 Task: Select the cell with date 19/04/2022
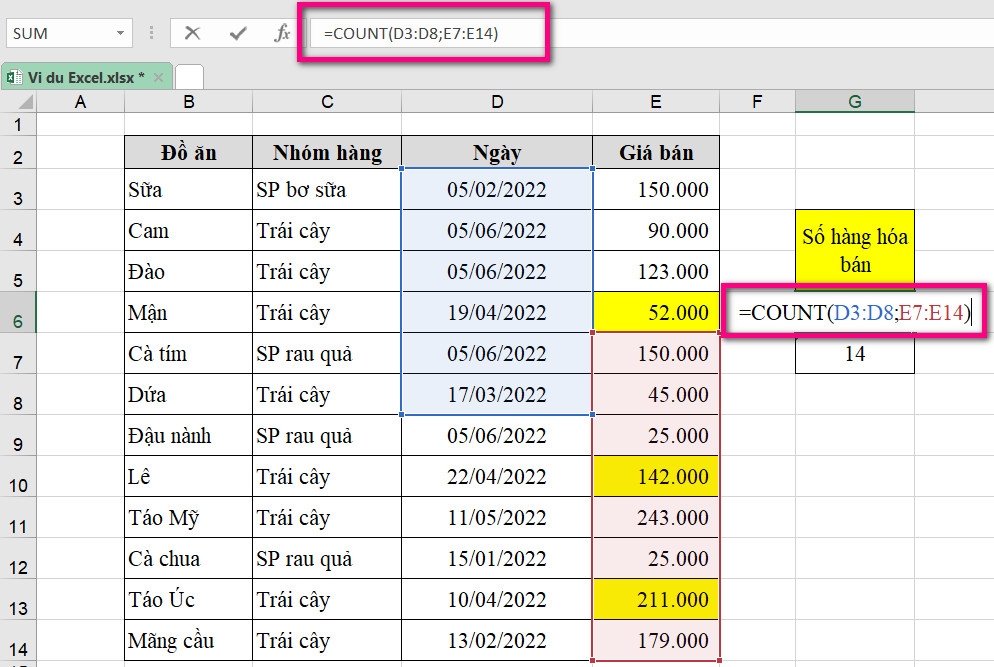pyautogui.click(x=497, y=312)
